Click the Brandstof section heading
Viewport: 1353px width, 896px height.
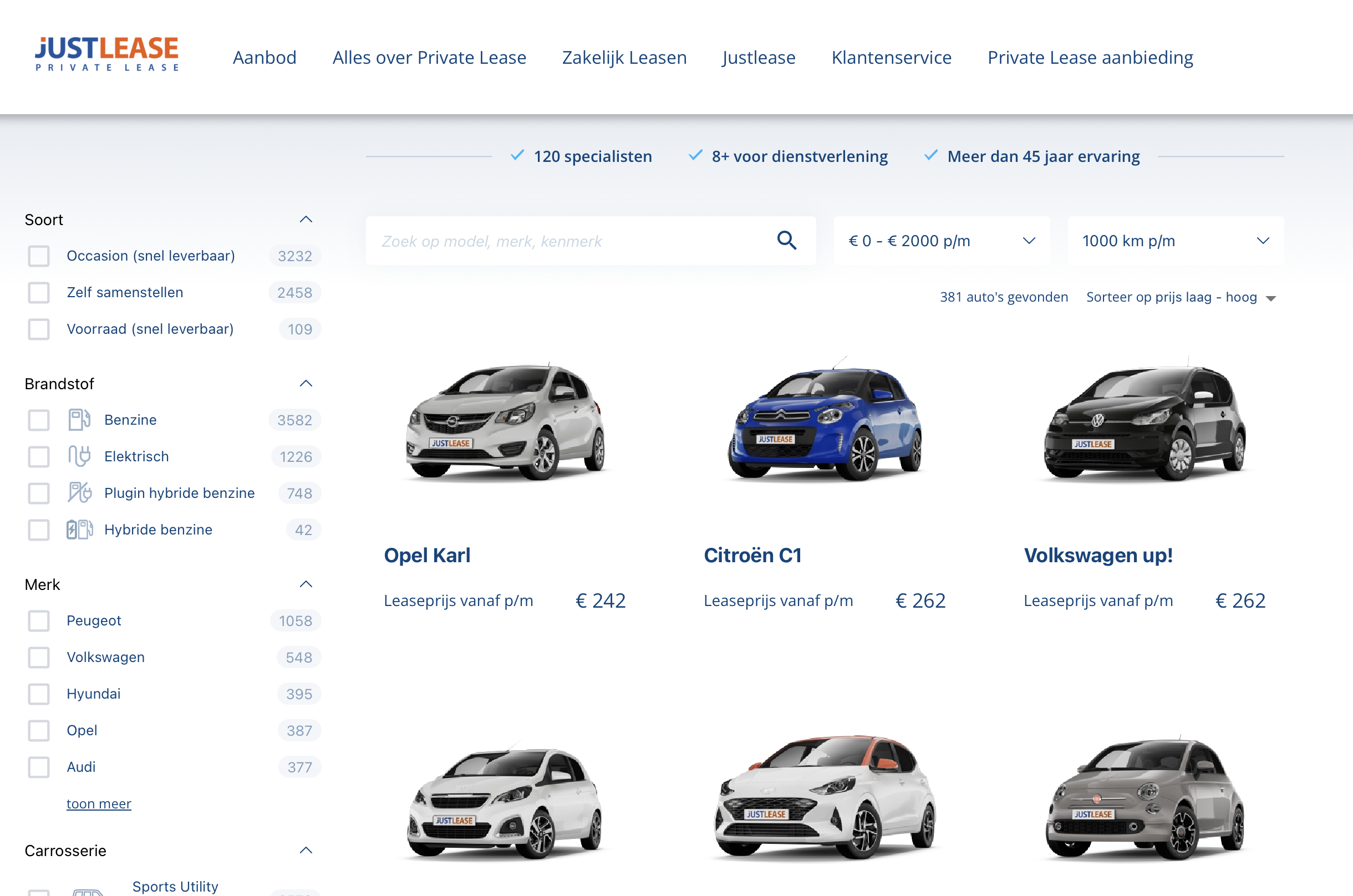(x=59, y=384)
